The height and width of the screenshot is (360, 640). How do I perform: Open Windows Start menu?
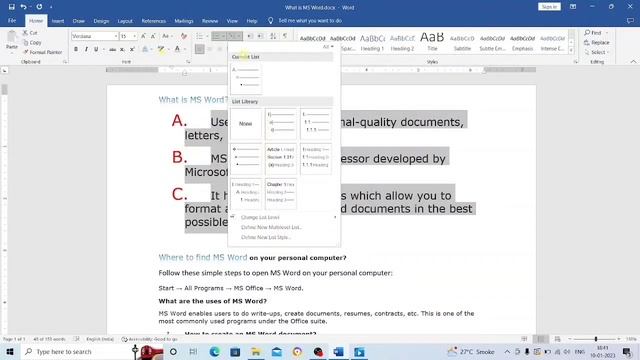(x=10, y=351)
